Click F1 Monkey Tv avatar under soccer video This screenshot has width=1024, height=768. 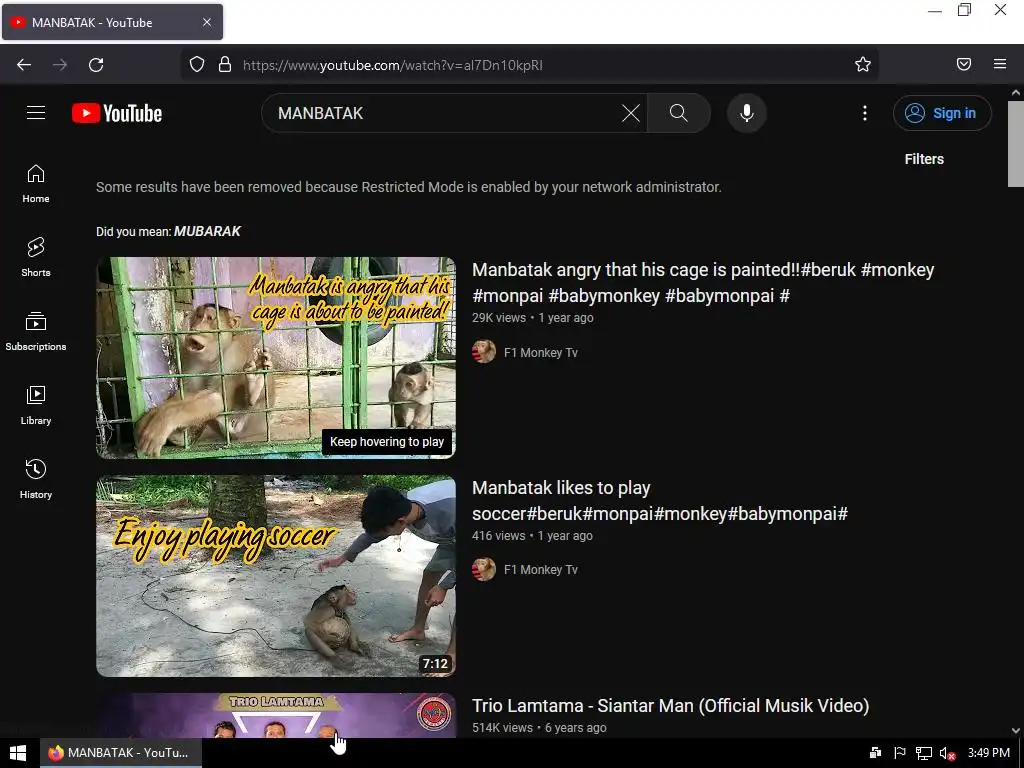click(x=484, y=569)
